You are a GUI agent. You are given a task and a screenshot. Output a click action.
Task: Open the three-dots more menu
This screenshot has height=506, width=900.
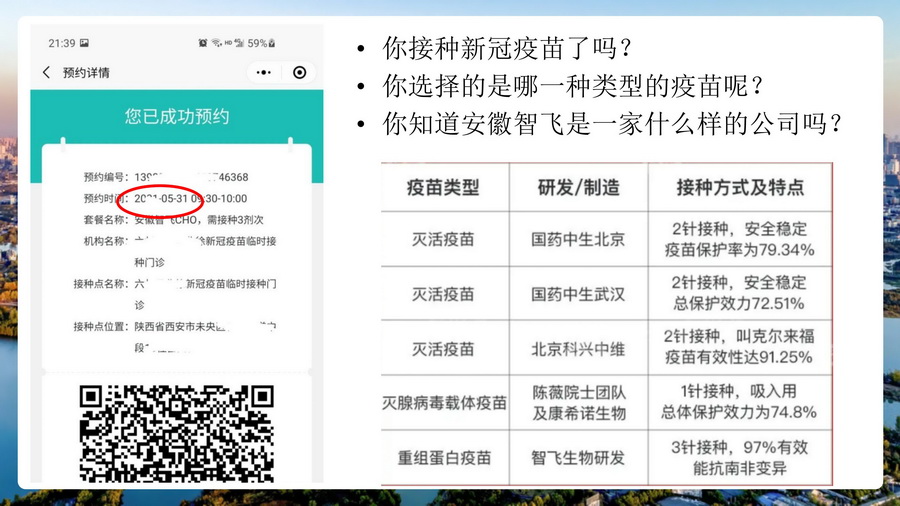263,72
